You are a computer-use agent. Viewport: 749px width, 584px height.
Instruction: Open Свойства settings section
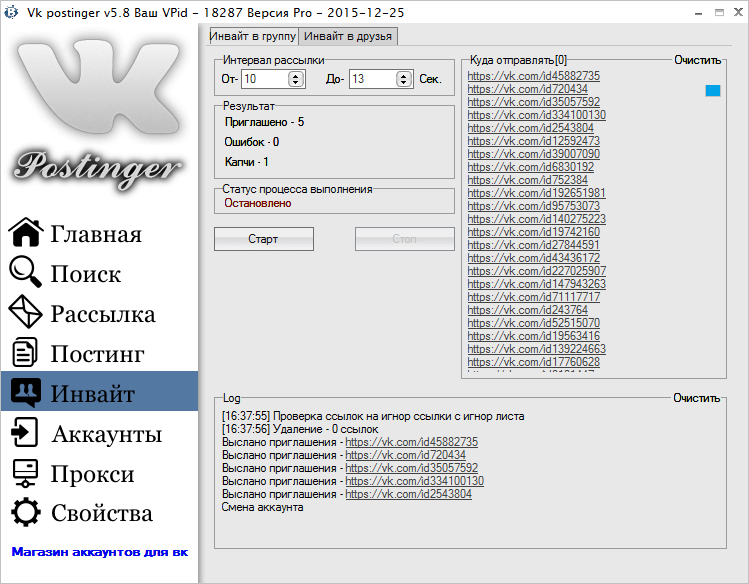pos(102,513)
